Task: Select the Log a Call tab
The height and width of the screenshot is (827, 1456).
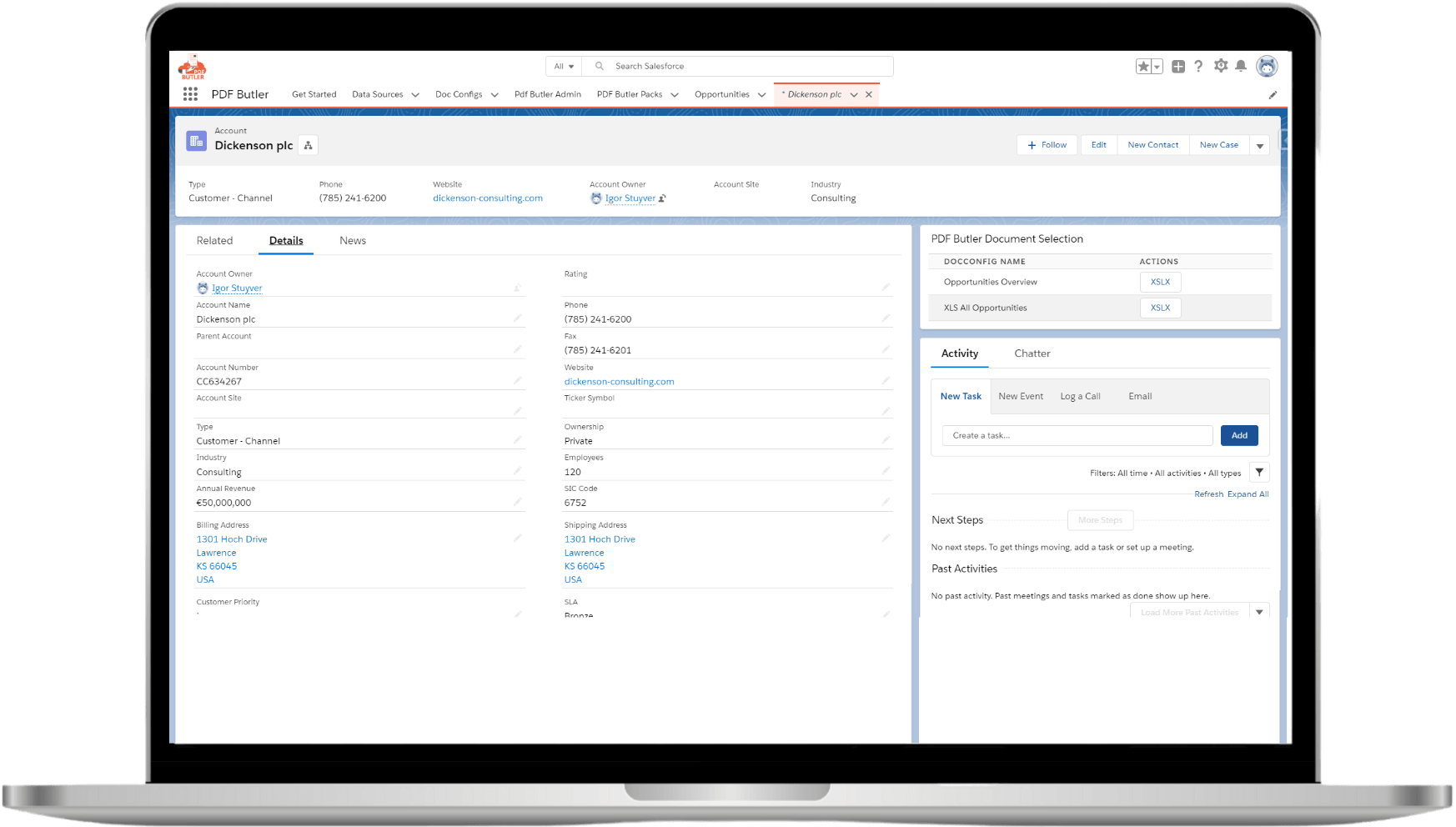Action: (x=1080, y=397)
